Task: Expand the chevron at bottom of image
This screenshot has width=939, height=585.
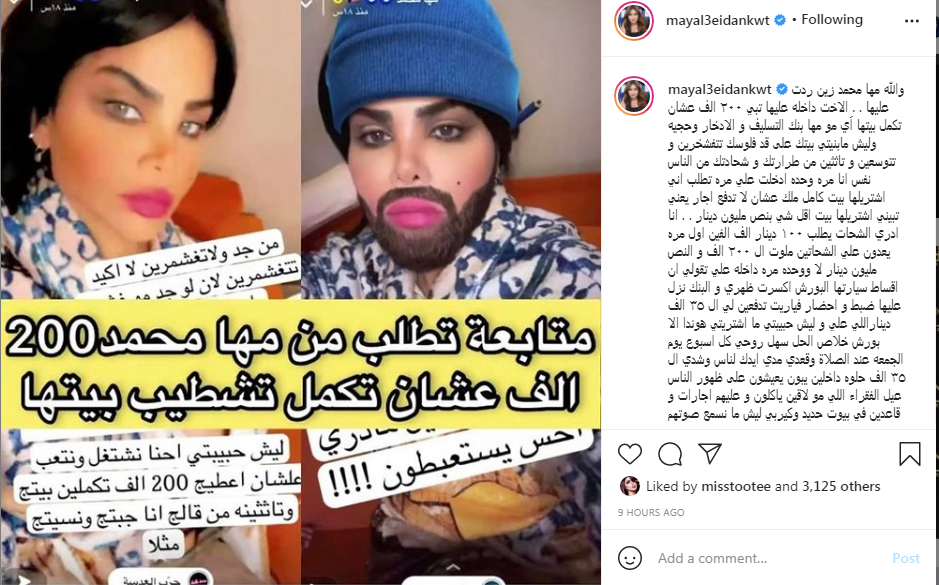Action: 453,567
